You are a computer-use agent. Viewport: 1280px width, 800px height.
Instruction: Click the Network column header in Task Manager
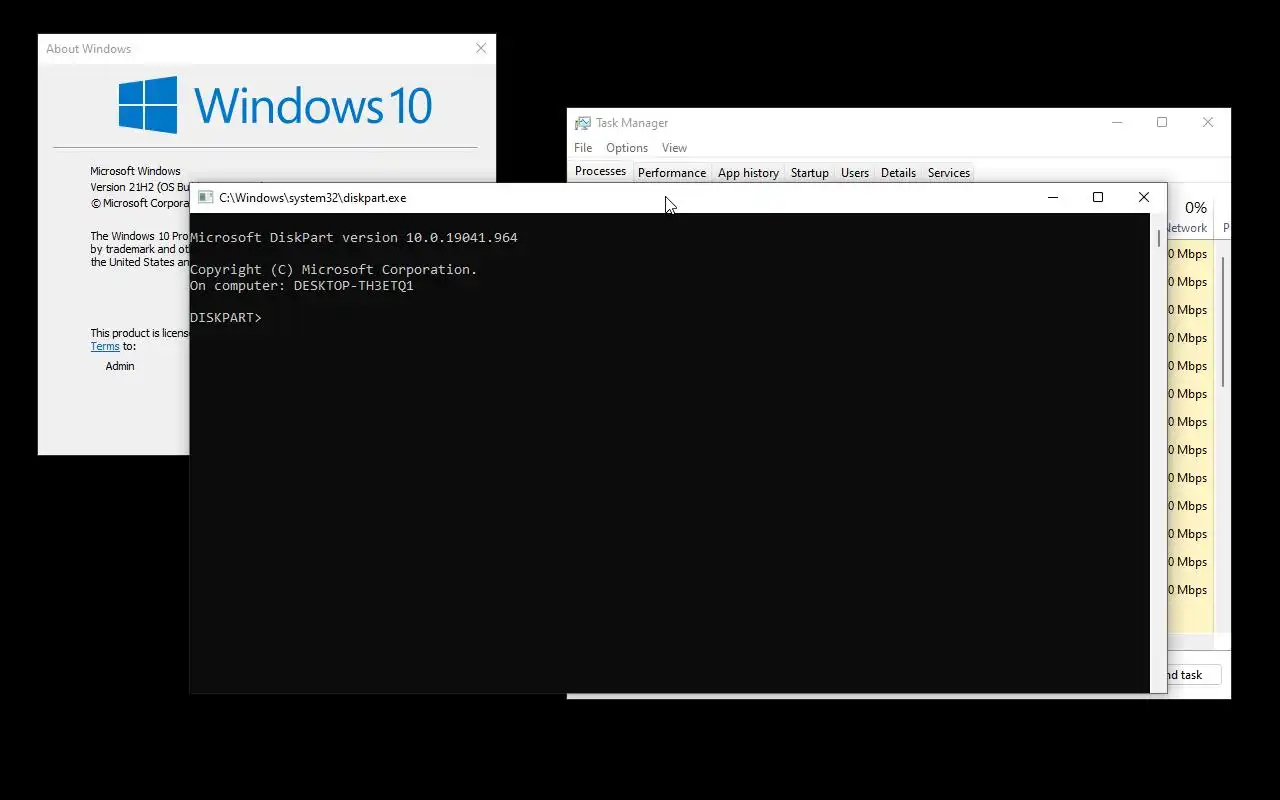coord(1190,217)
